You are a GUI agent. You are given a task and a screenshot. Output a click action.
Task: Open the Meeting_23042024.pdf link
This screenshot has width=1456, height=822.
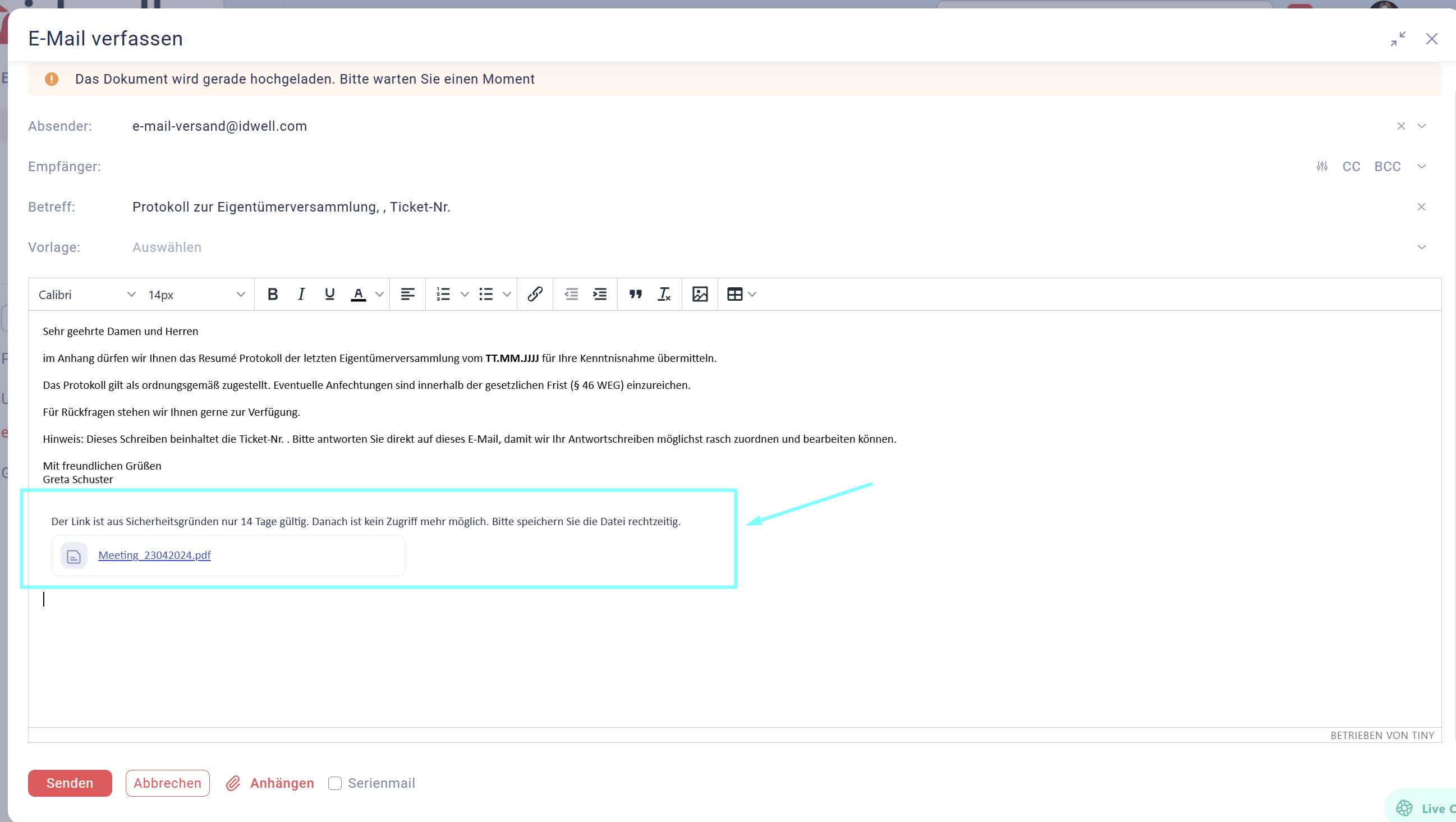click(154, 555)
